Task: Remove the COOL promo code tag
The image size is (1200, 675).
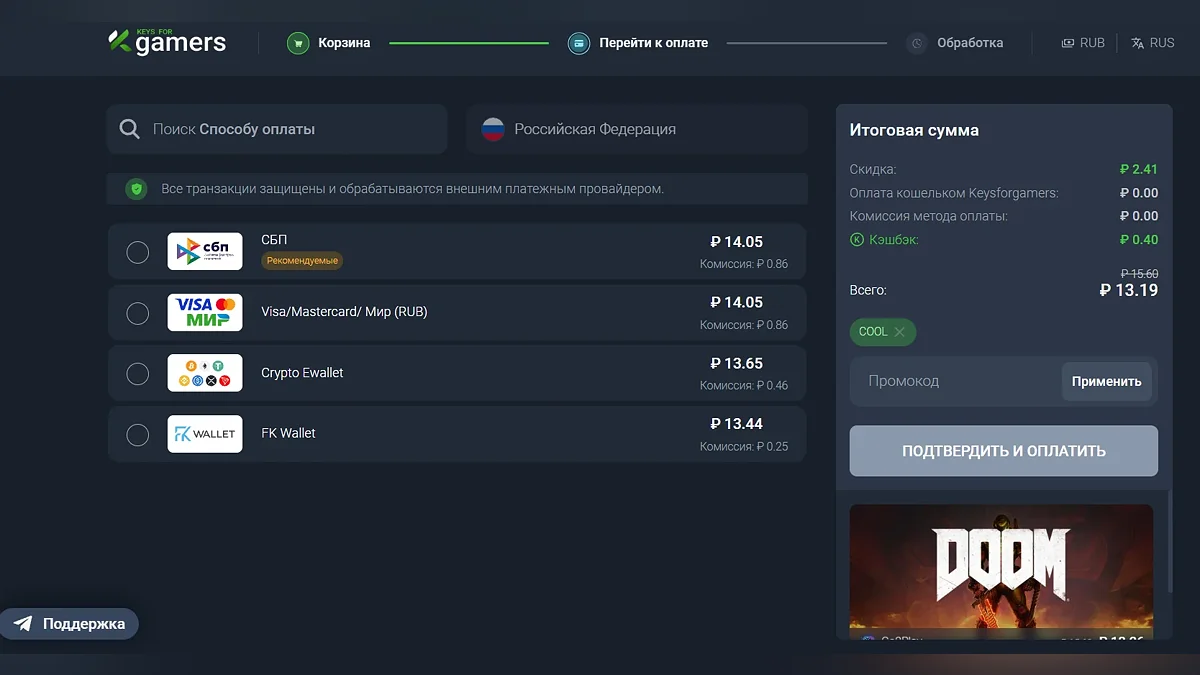Action: tap(899, 332)
